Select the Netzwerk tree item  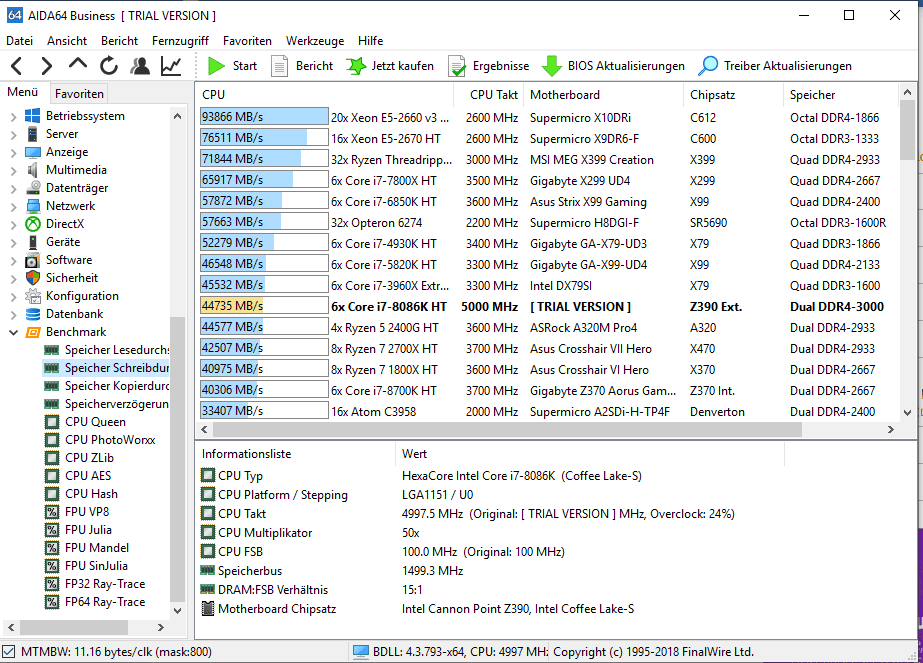71,206
